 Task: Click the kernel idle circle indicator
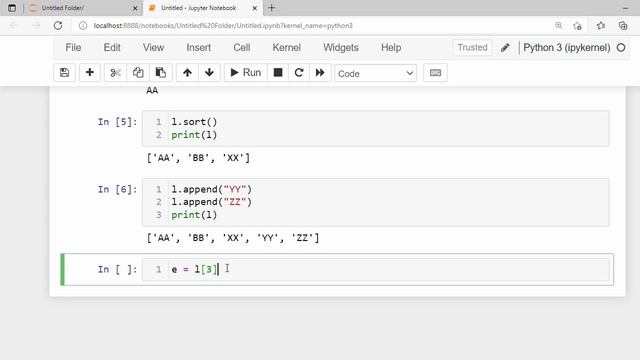[621, 48]
